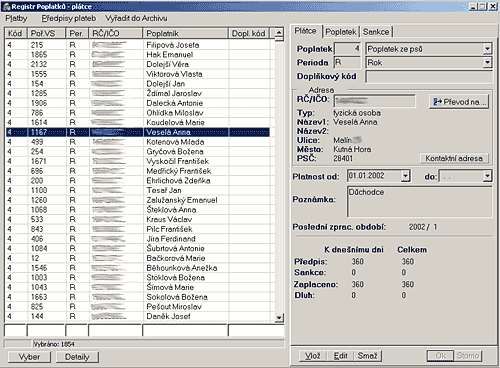Click the Kontaktní adresa button
Screen dimensions: 500x368
pos(454,158)
